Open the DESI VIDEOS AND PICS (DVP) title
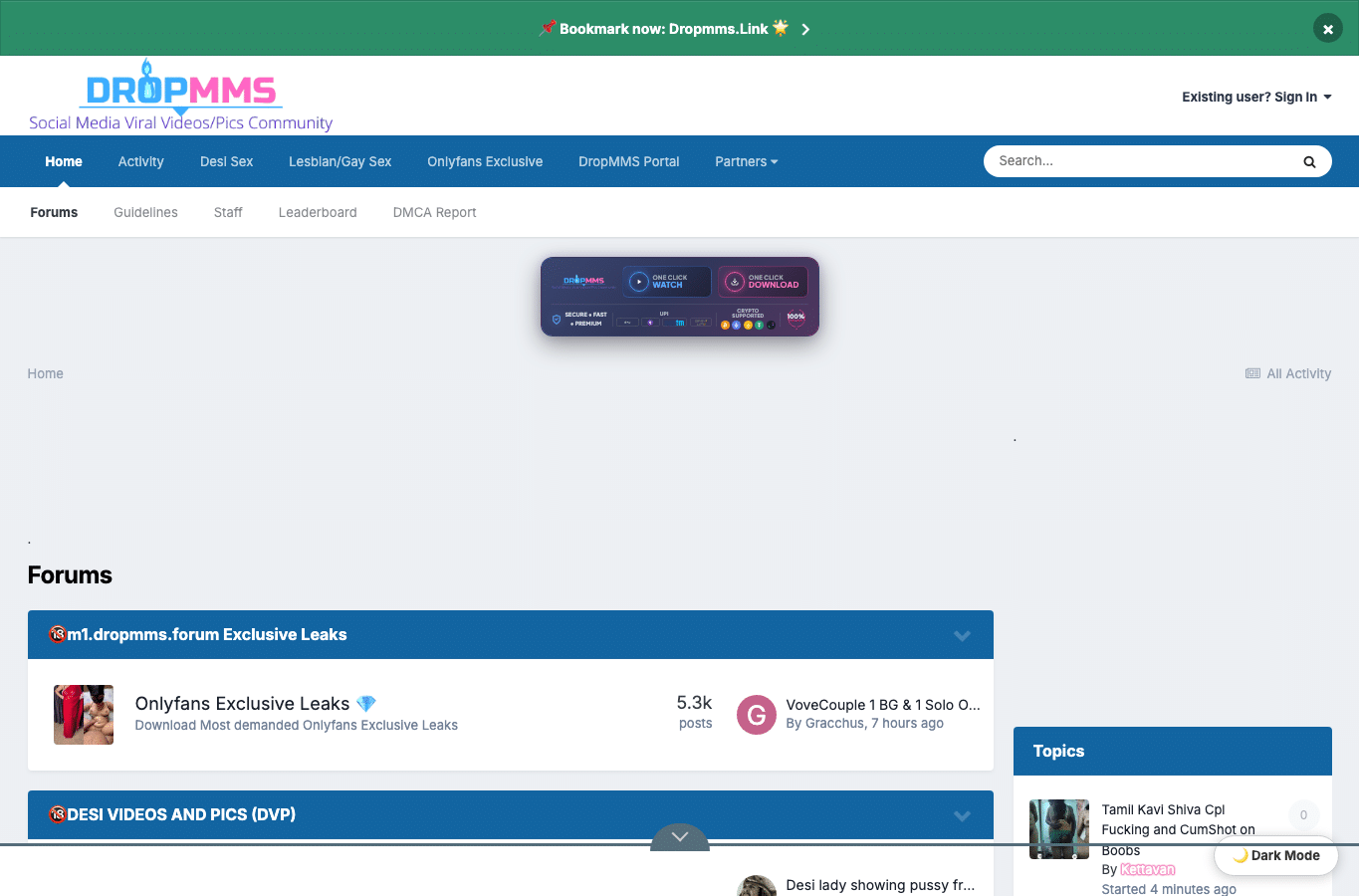 pos(180,814)
